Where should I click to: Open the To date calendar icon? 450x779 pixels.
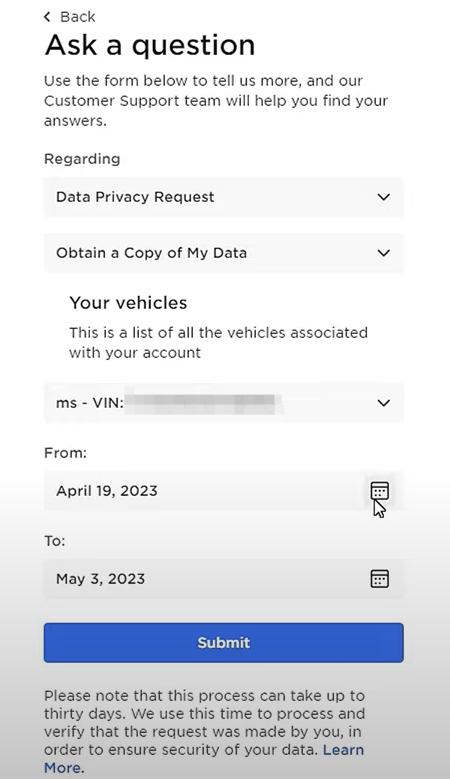point(379,579)
